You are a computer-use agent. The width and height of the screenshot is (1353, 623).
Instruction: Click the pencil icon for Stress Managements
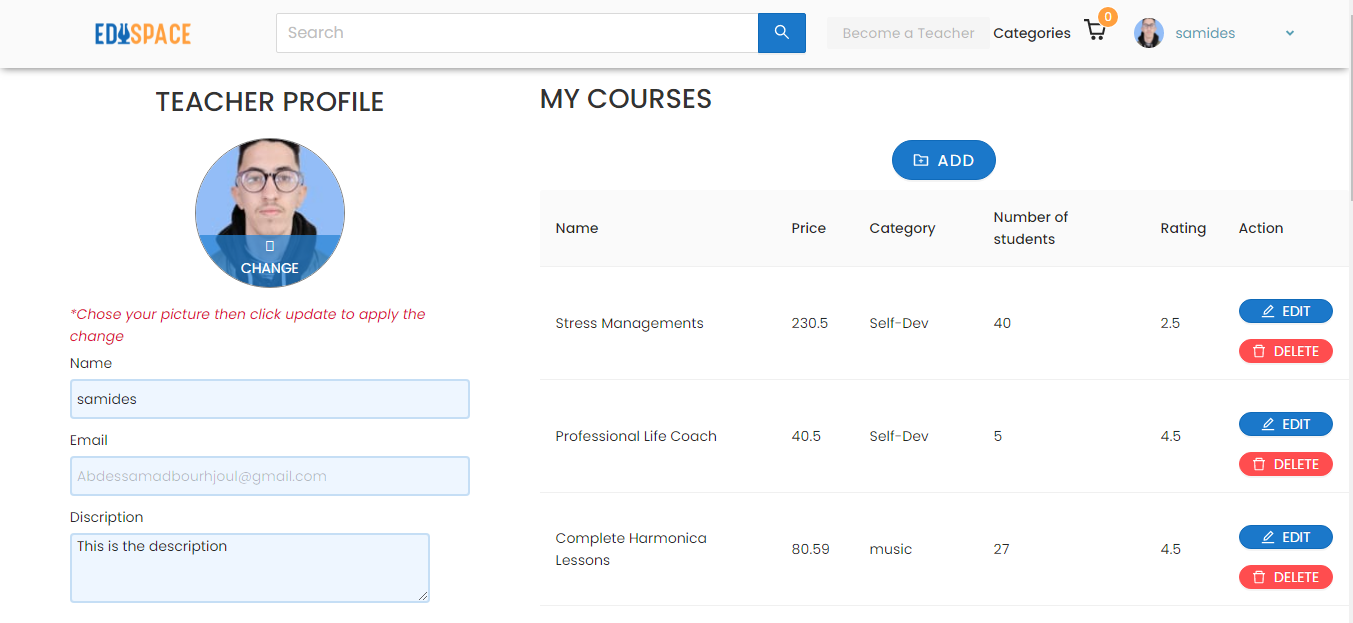point(1268,311)
